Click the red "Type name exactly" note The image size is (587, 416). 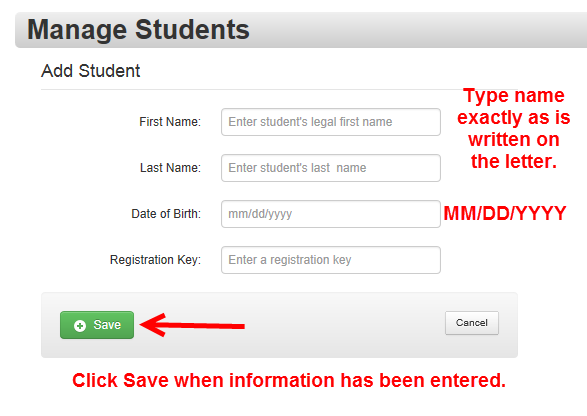pos(514,128)
